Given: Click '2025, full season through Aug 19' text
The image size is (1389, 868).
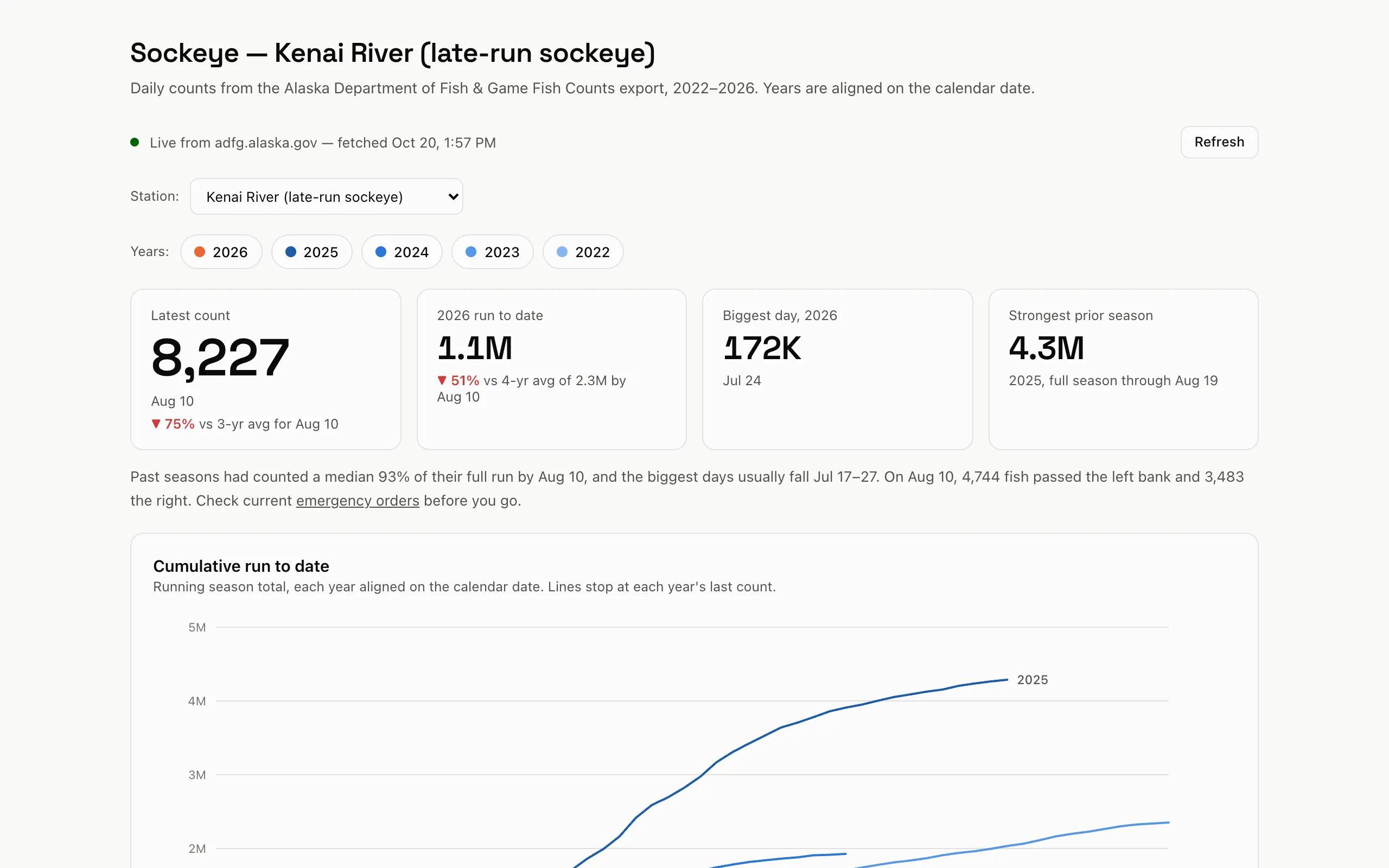Looking at the screenshot, I should pos(1113,381).
